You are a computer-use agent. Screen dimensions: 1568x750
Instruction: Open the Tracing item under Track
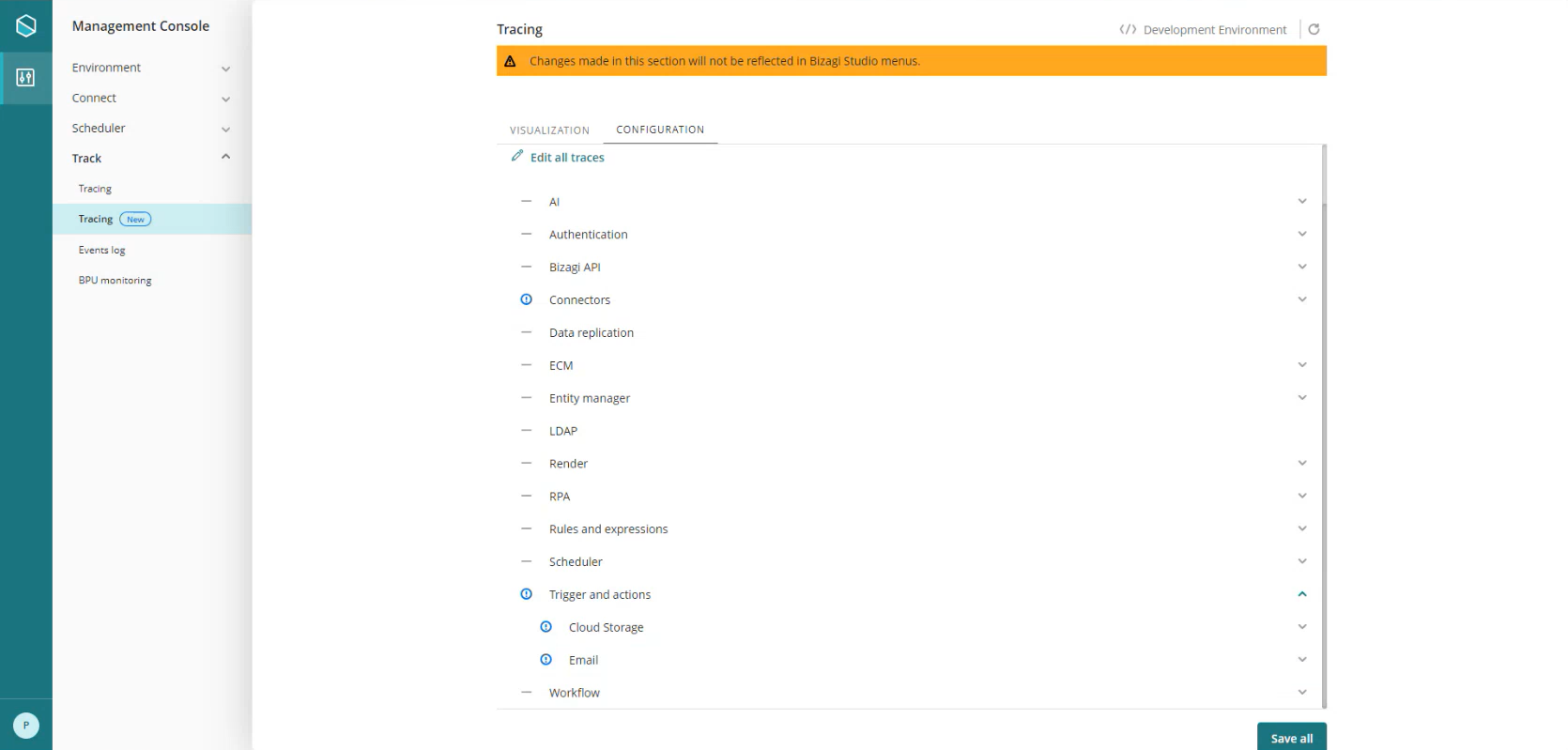(95, 189)
